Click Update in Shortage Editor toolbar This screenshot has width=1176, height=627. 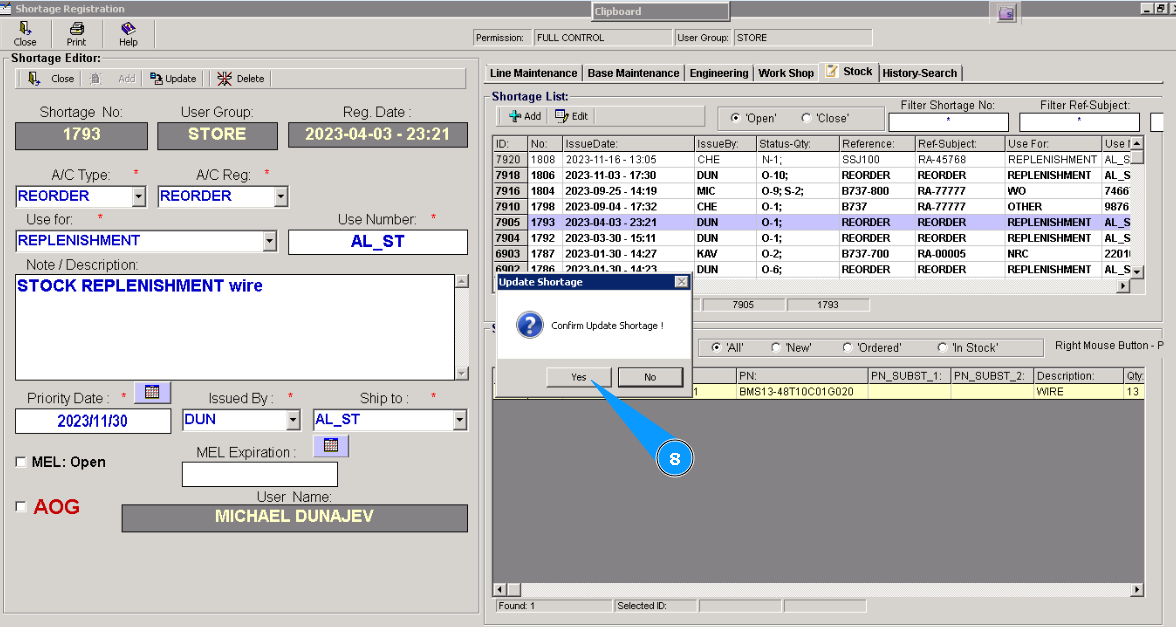[x=173, y=78]
